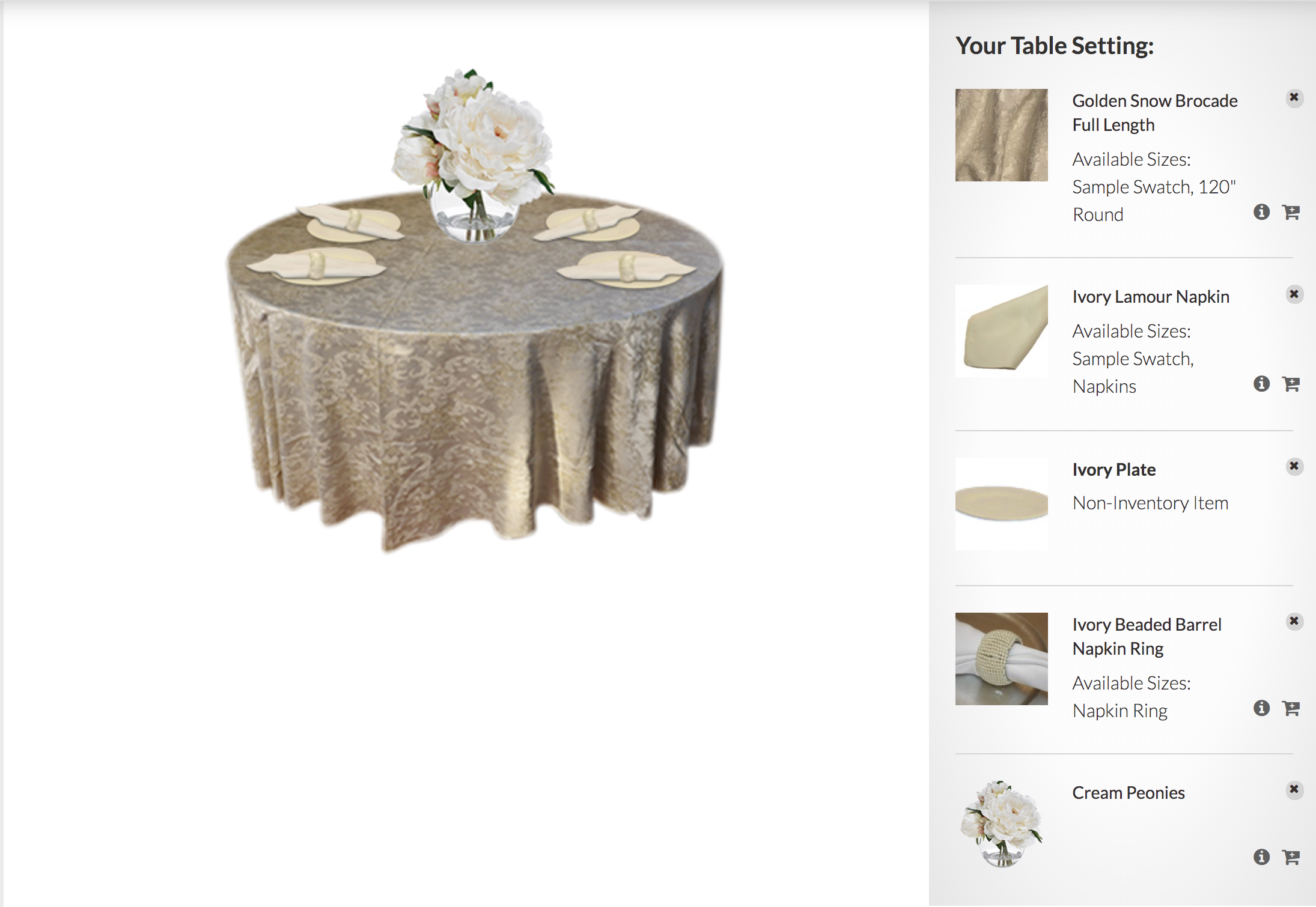This screenshot has width=1316, height=907.
Task: Remove Cream Peonies centerpiece
Action: pos(1294,789)
